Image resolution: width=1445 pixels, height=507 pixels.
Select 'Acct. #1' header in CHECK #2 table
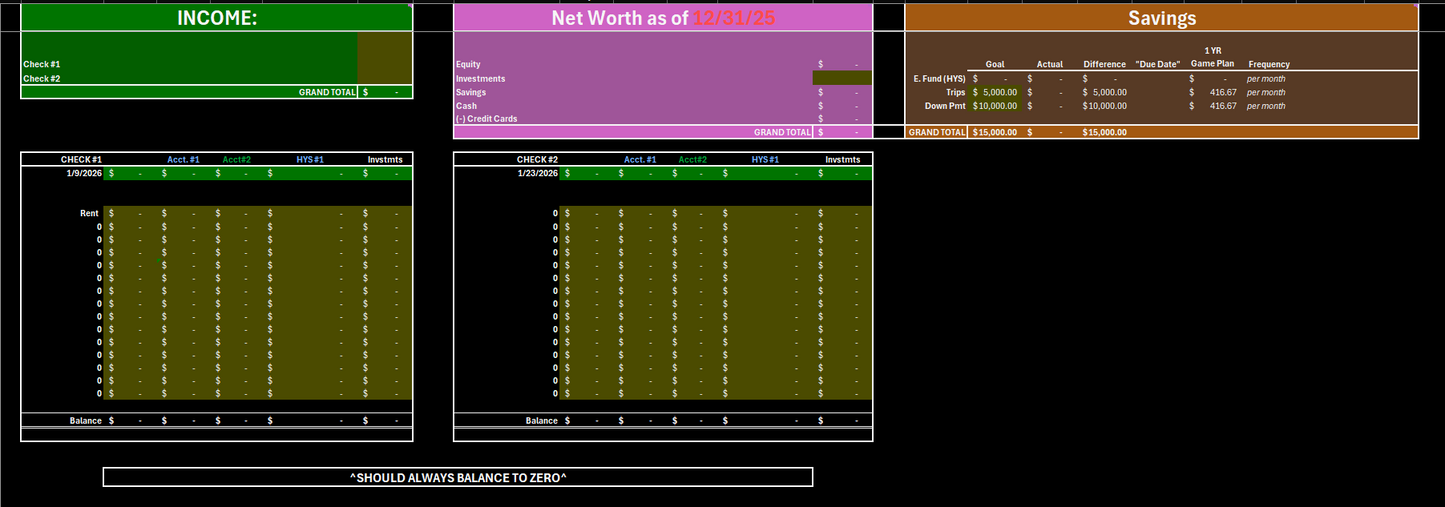click(x=640, y=159)
